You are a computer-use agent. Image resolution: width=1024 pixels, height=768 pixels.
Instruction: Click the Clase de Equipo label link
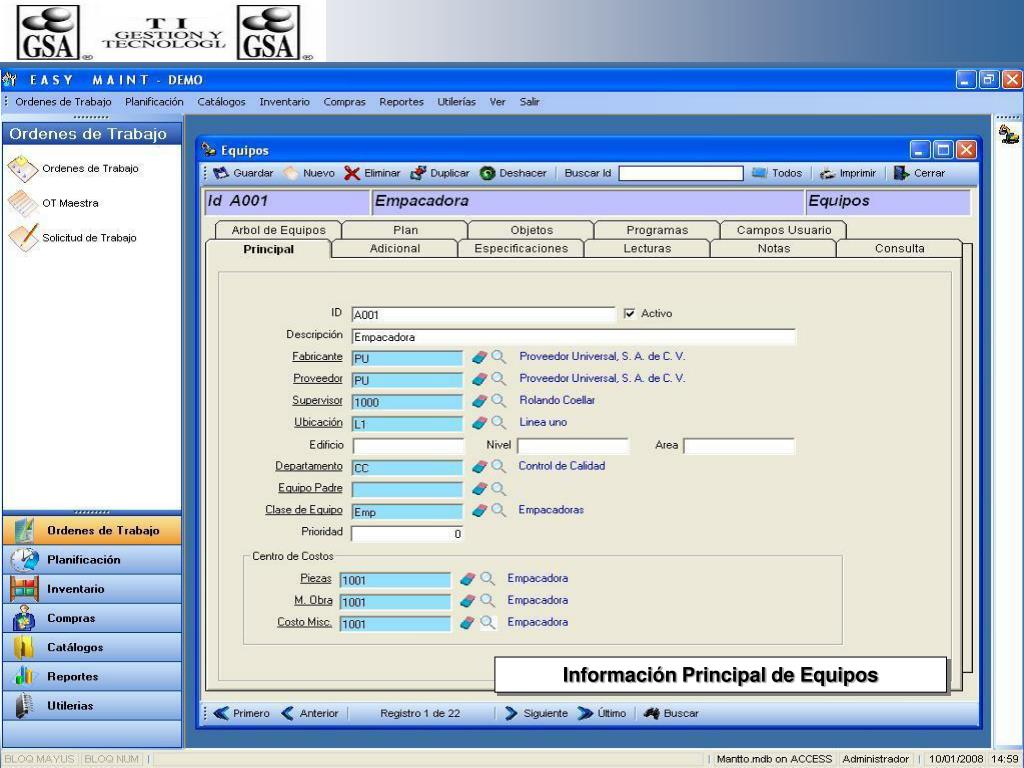[x=304, y=510]
